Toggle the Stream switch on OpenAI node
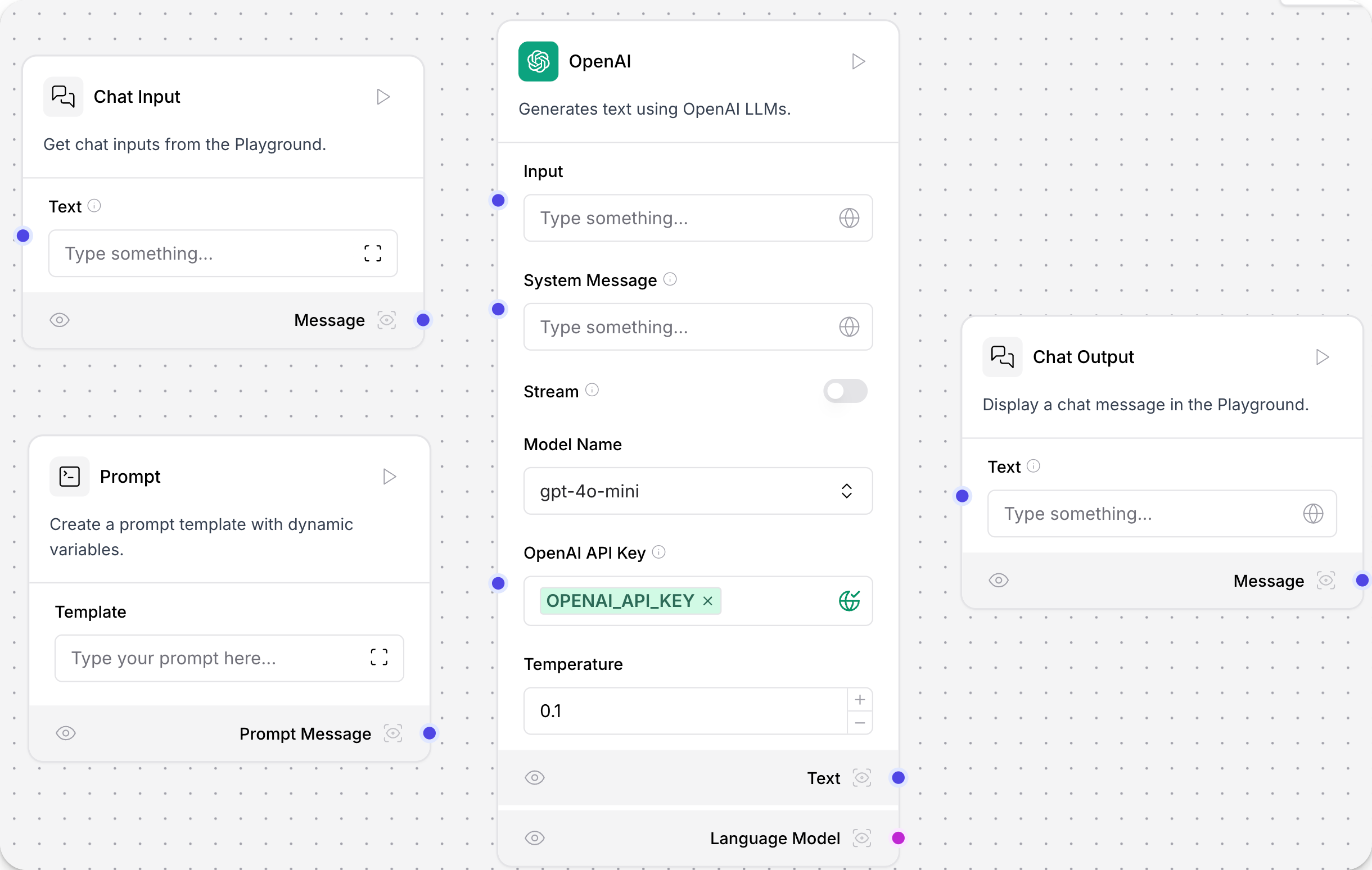This screenshot has height=870, width=1372. tap(845, 391)
